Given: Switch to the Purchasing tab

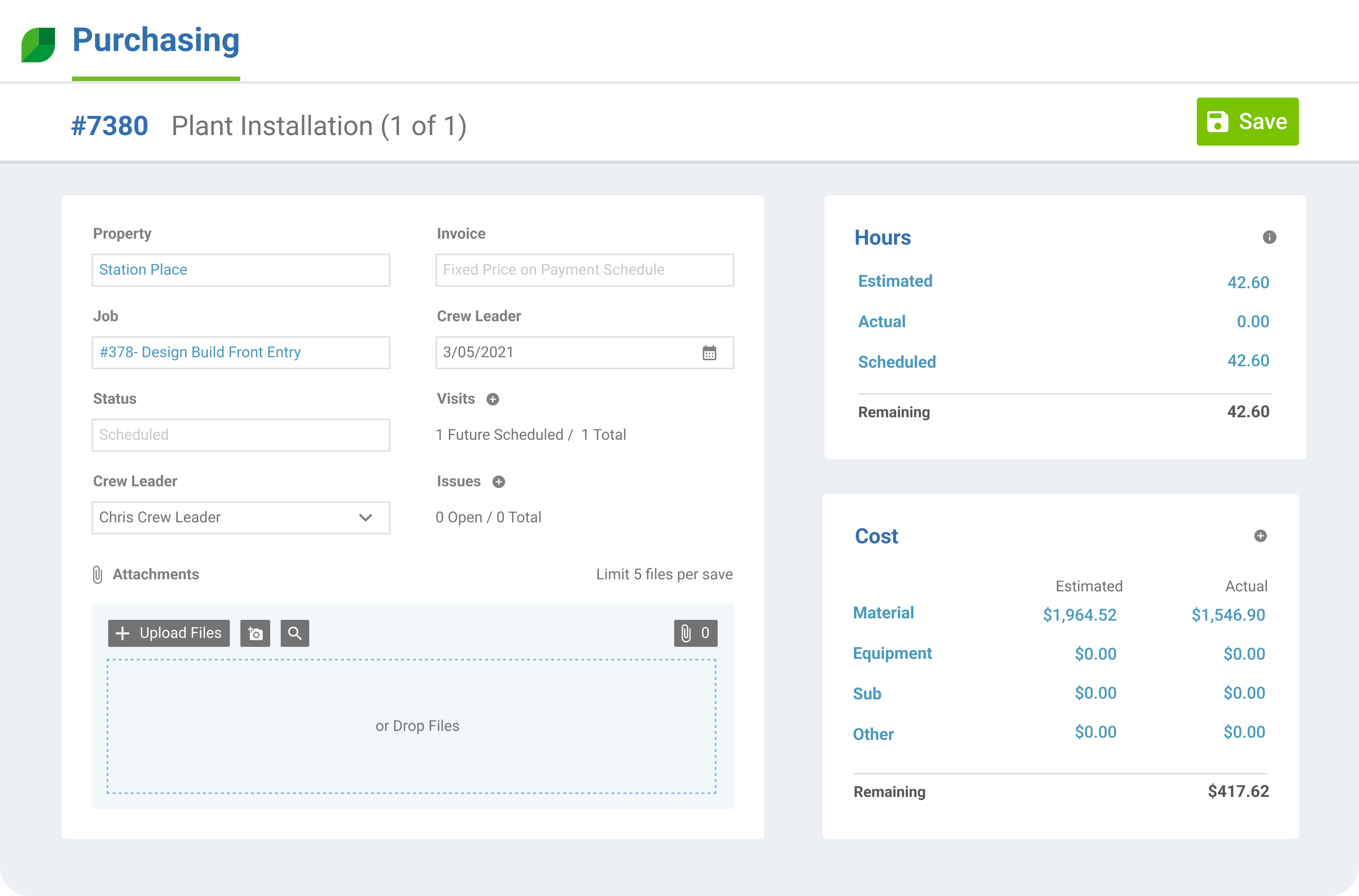Looking at the screenshot, I should coord(155,39).
